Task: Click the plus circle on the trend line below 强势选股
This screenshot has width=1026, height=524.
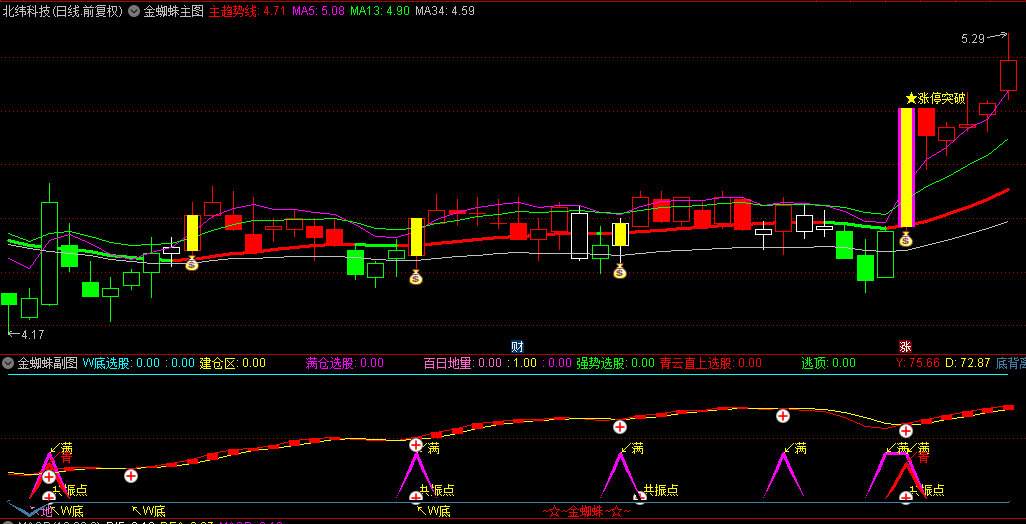Action: pyautogui.click(x=620, y=427)
